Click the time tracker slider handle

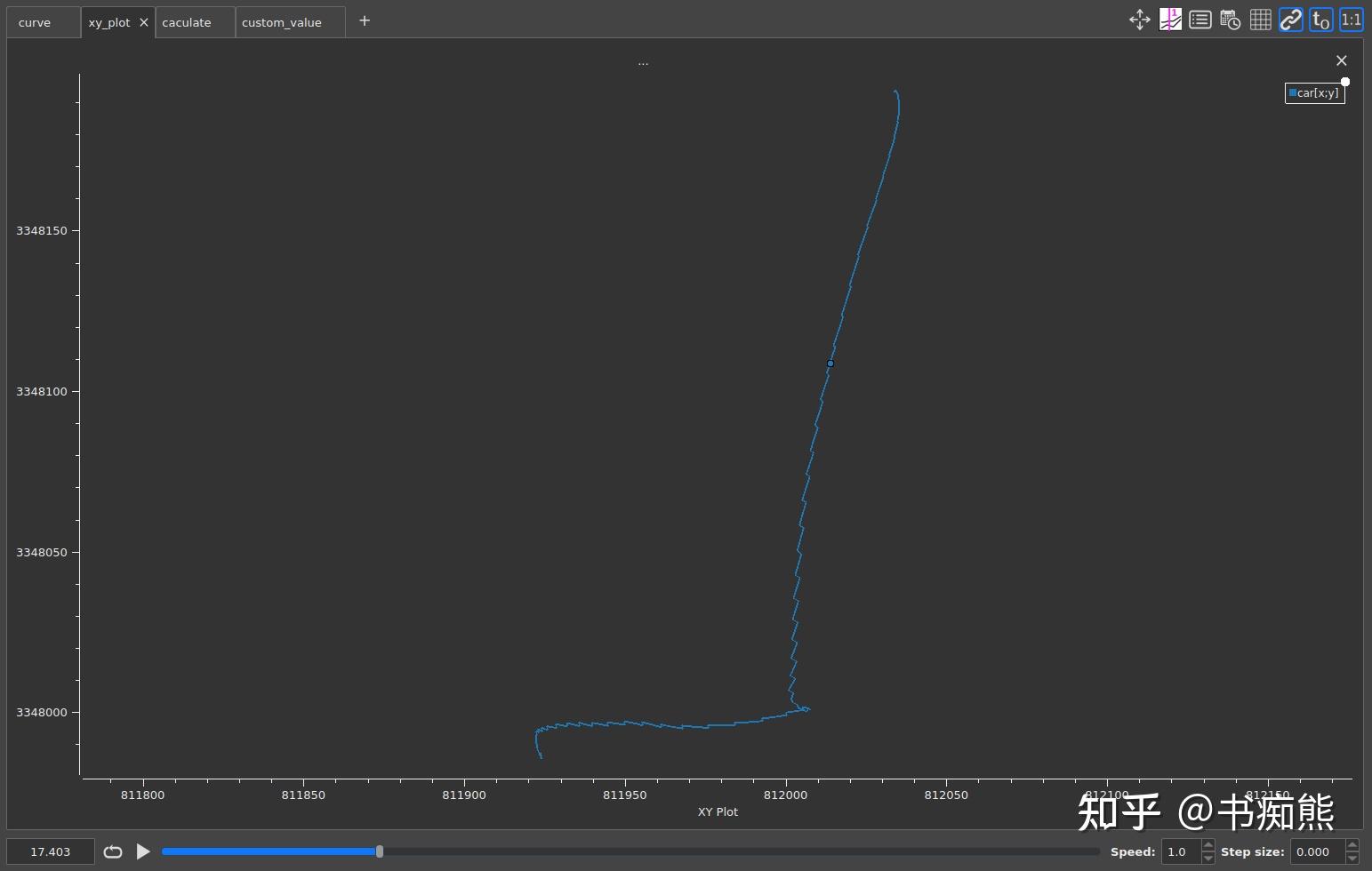(380, 851)
